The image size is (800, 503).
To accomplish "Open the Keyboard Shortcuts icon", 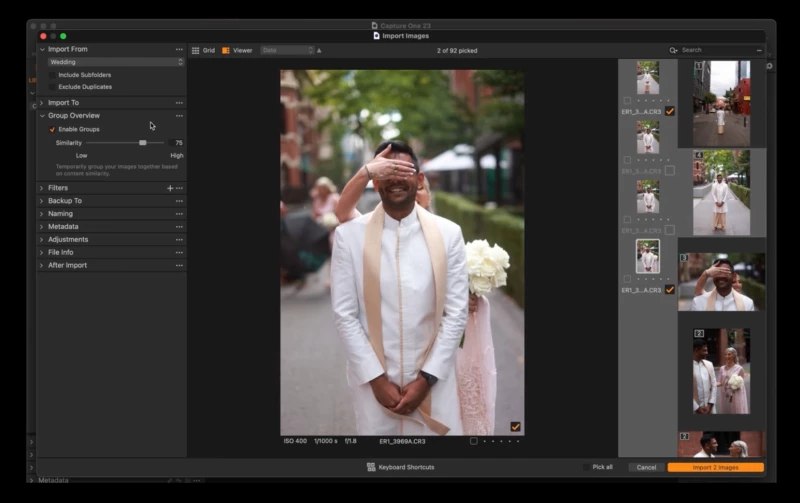I will coord(371,467).
